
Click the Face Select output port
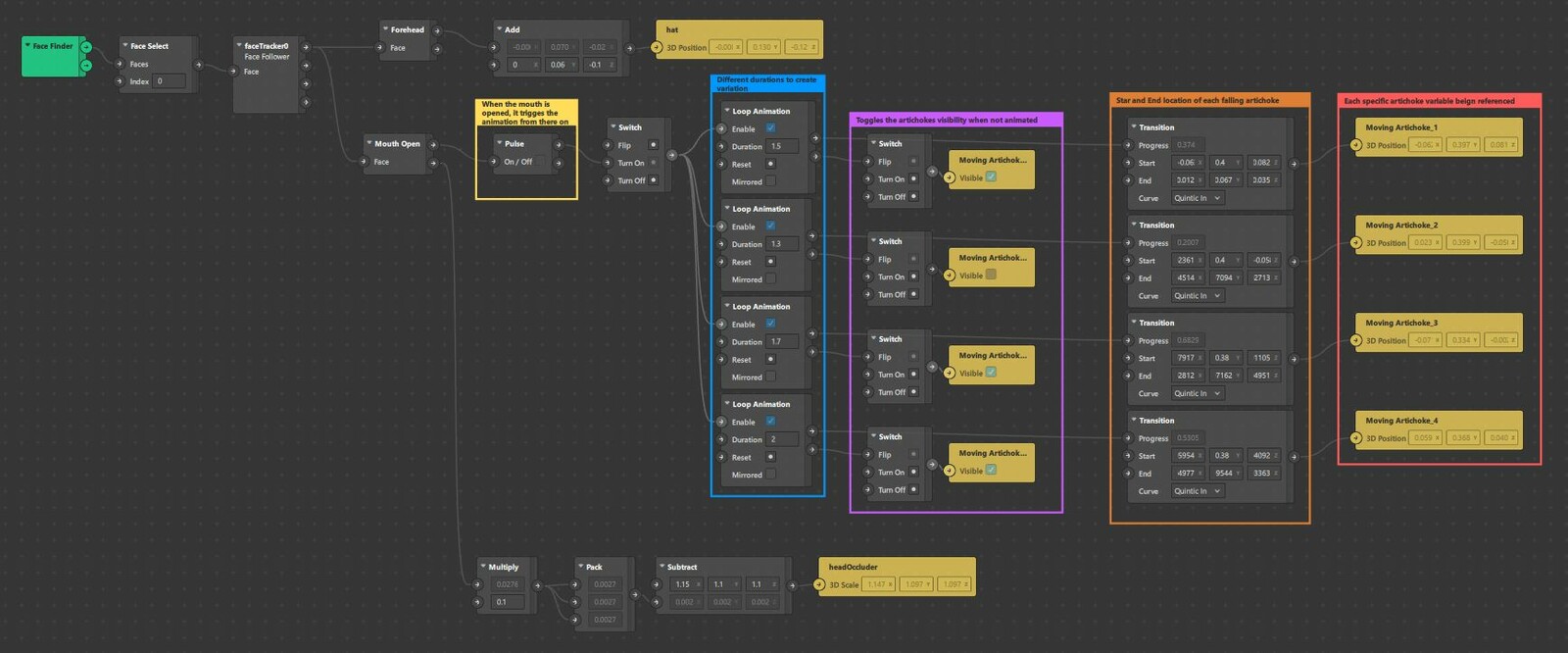pyautogui.click(x=198, y=66)
